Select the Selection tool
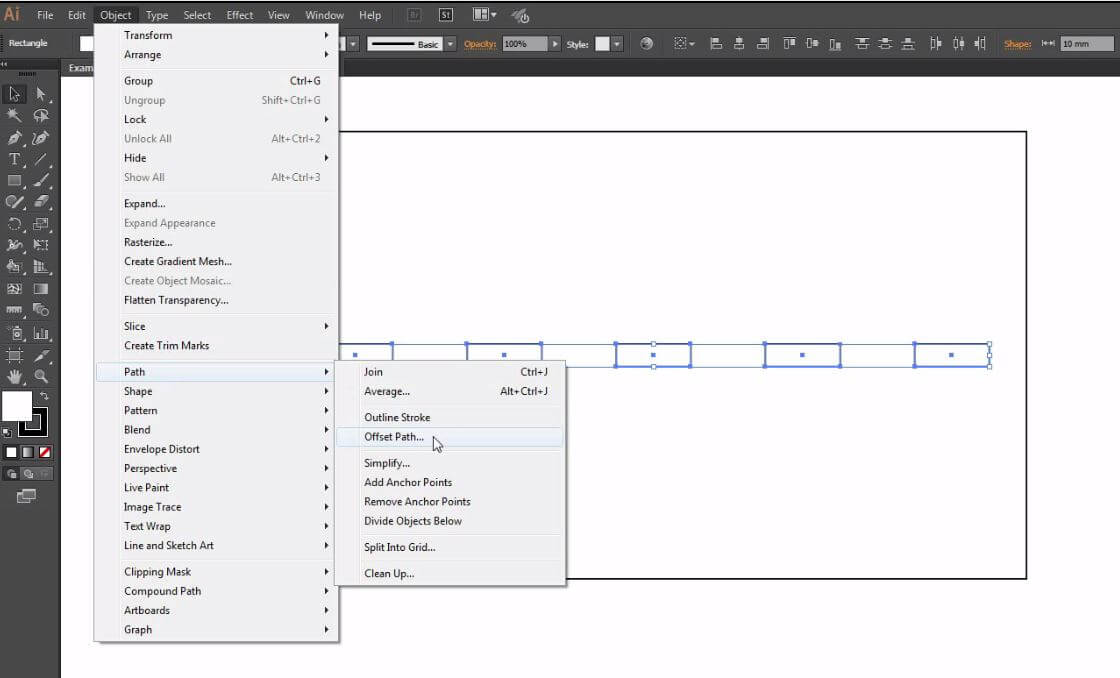The height and width of the screenshot is (678, 1120). point(14,93)
